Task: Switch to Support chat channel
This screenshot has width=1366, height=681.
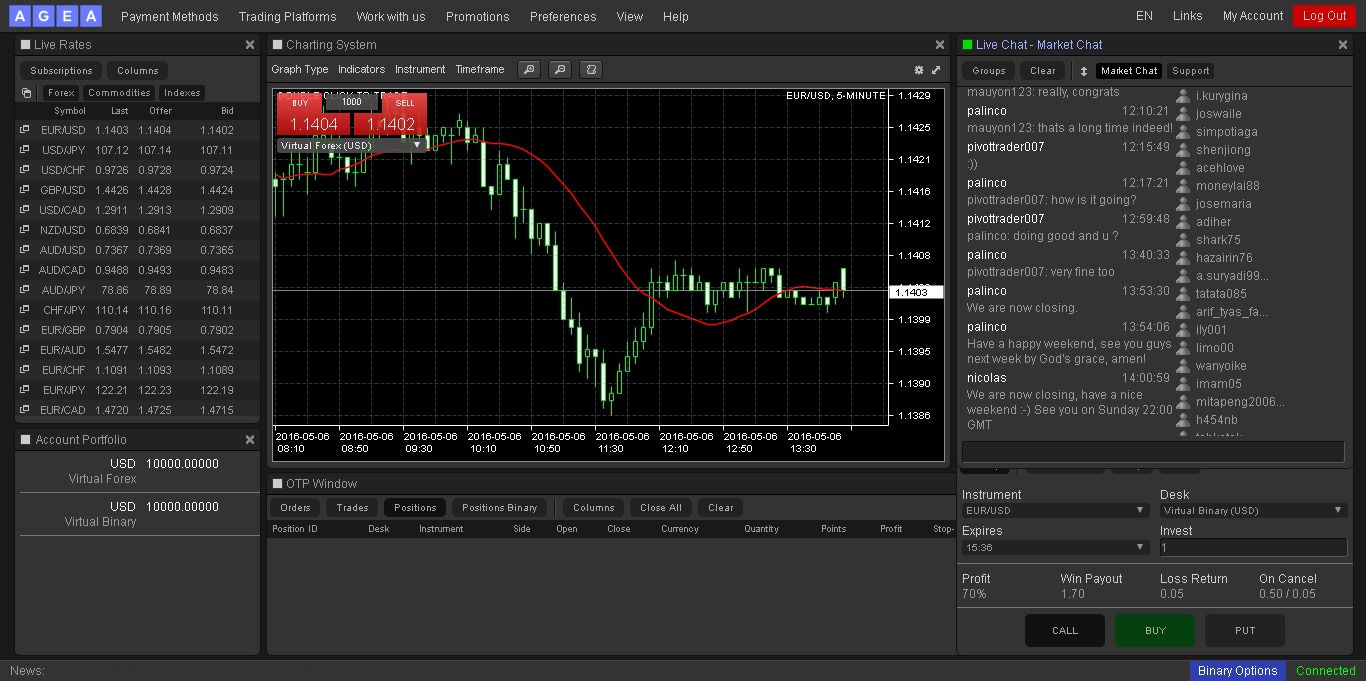Action: (x=1190, y=71)
